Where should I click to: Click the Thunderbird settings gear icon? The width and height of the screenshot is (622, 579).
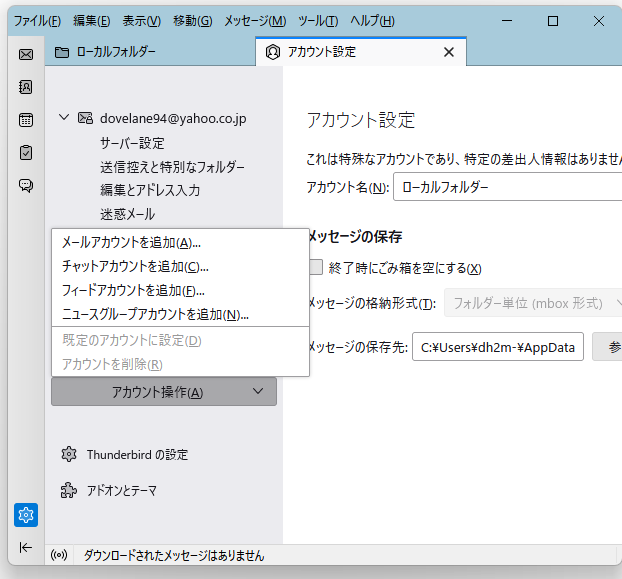click(69, 454)
